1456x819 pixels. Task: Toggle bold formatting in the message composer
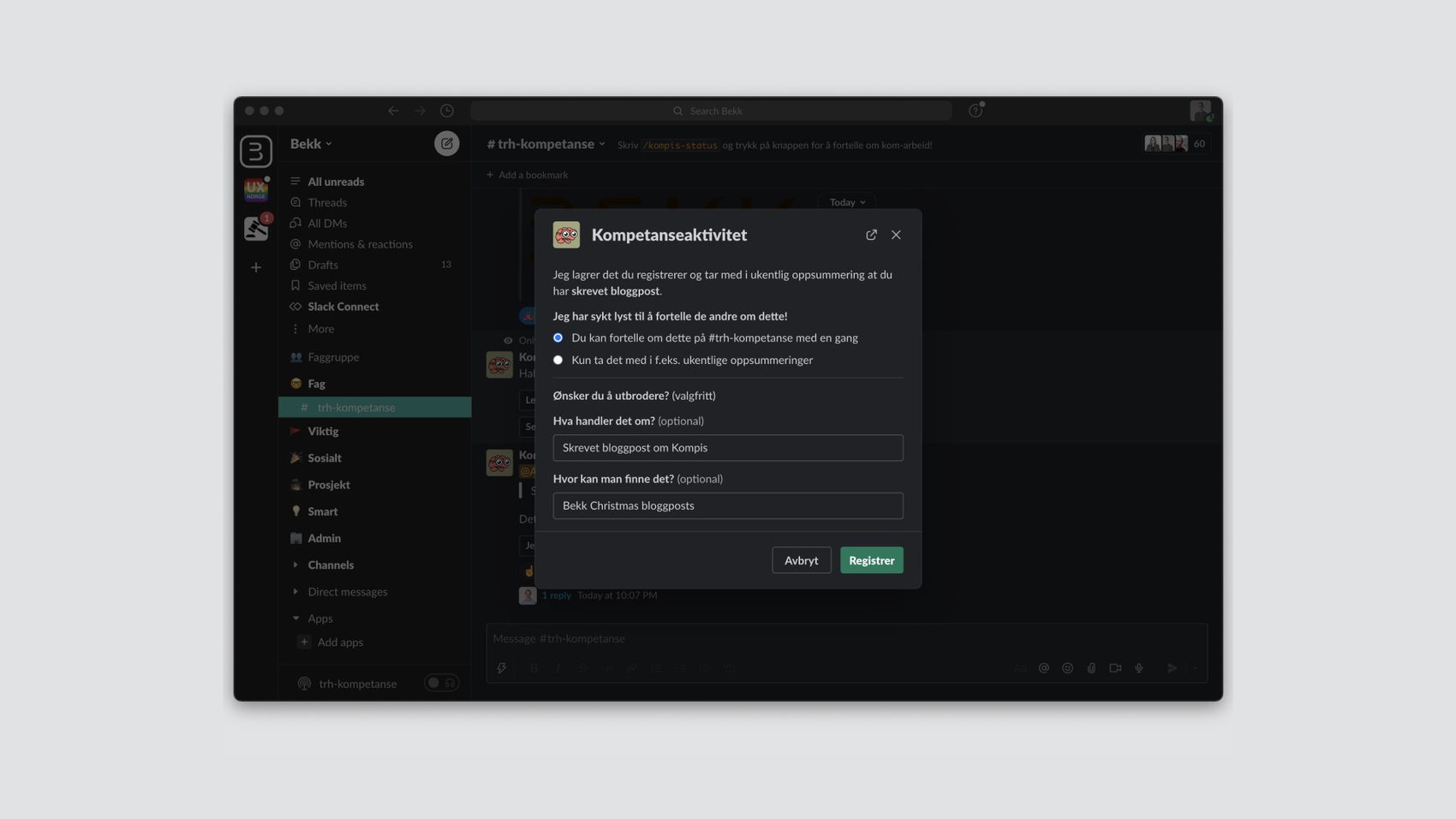tap(534, 668)
